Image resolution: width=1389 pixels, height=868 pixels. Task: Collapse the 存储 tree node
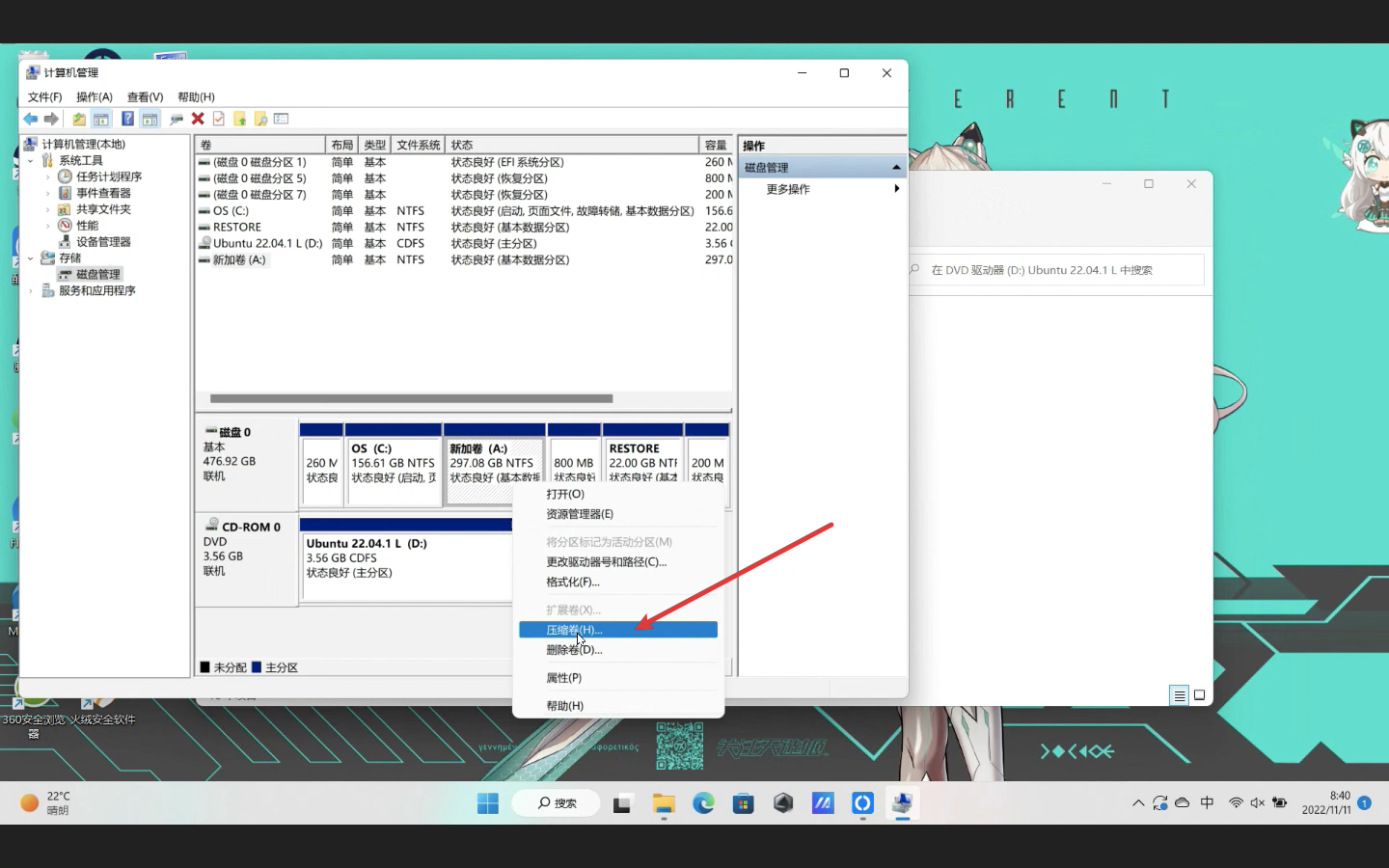[31, 258]
